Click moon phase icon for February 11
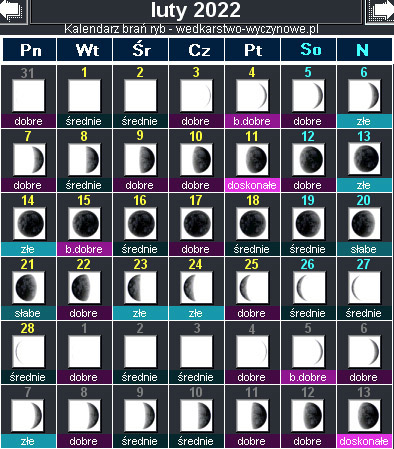 [x=252, y=159]
